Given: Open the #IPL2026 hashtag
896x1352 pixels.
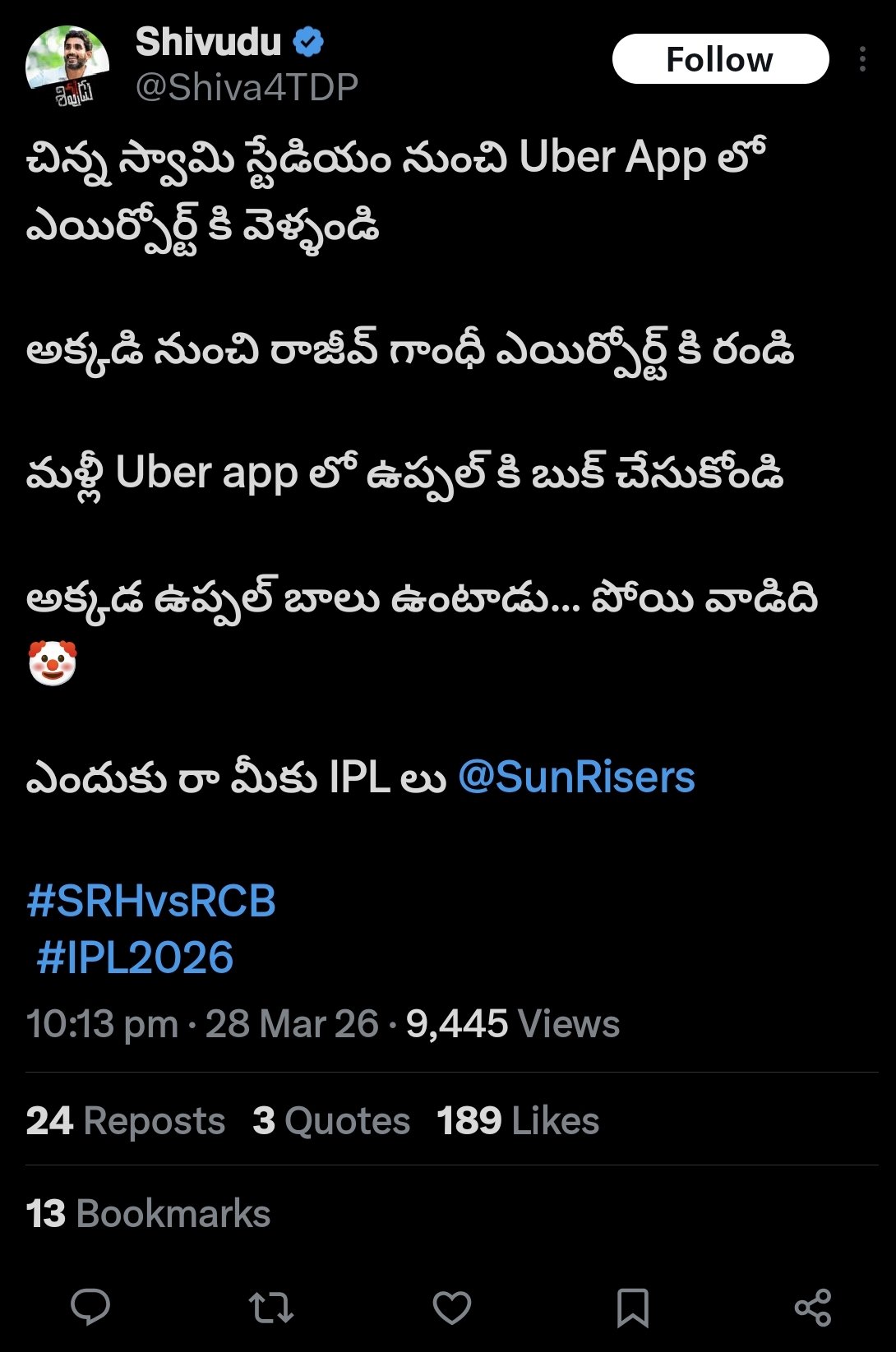Looking at the screenshot, I should click(135, 957).
